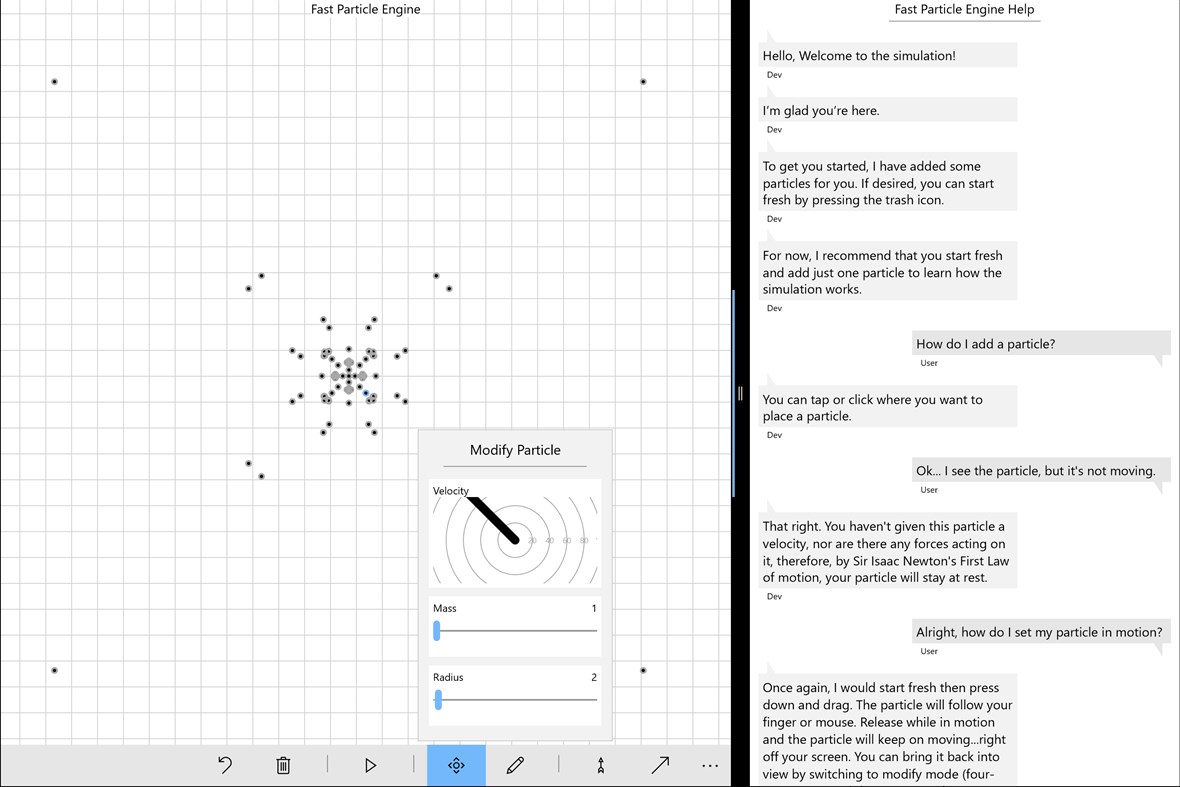Open the more options ellipsis menu

tap(710, 765)
